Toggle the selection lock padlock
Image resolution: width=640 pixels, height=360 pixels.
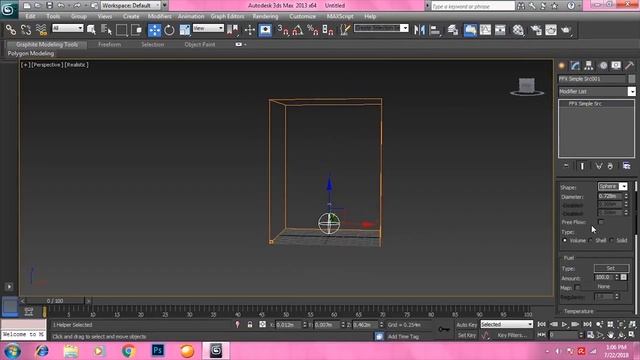[250, 324]
